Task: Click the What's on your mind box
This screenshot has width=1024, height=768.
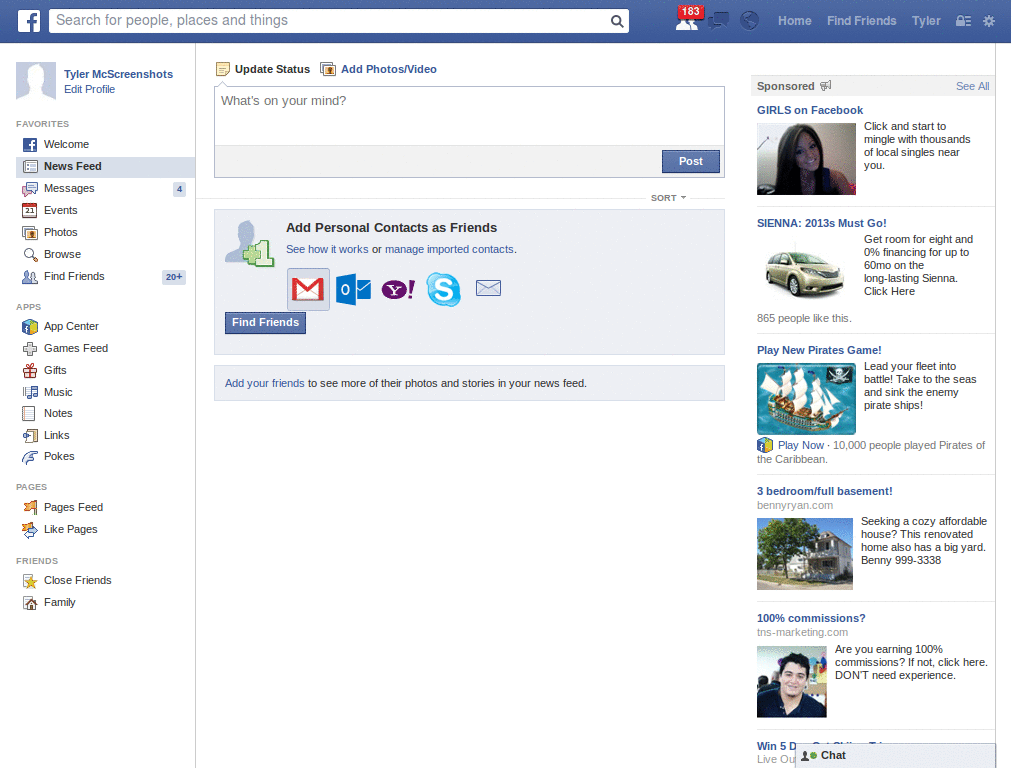Action: (469, 116)
